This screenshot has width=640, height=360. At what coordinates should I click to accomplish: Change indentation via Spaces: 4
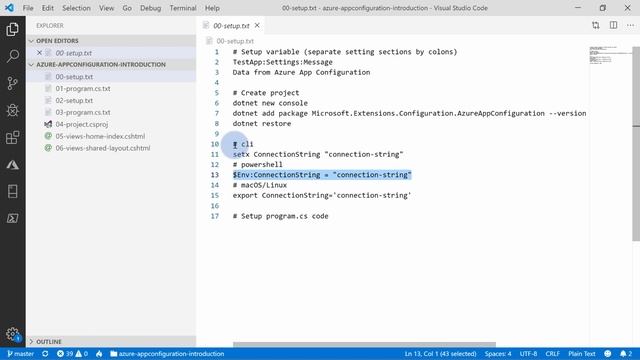[498, 354]
